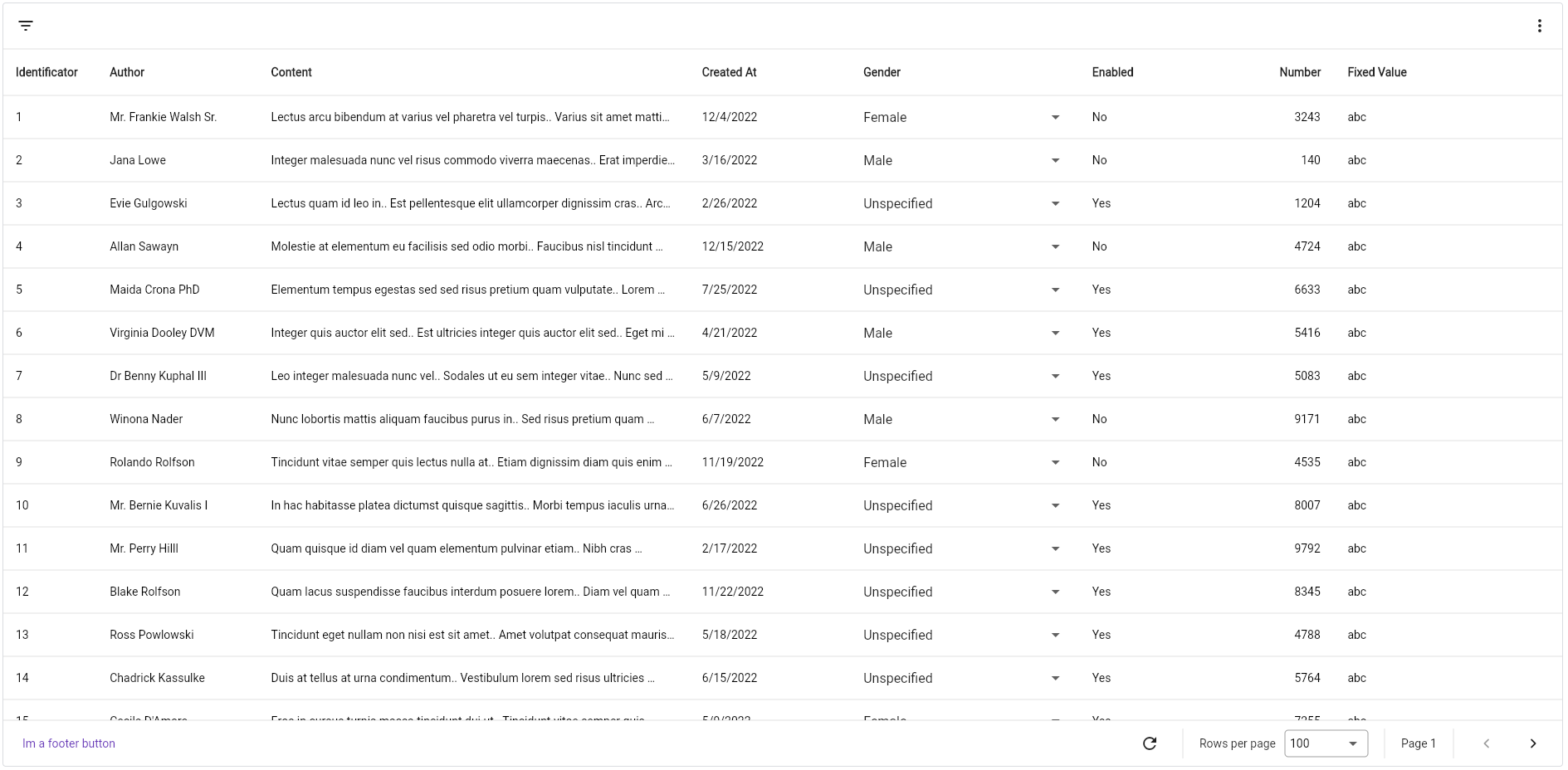This screenshot has width=1568, height=770.
Task: Click the 'Page 1' indicator
Action: 1418,743
